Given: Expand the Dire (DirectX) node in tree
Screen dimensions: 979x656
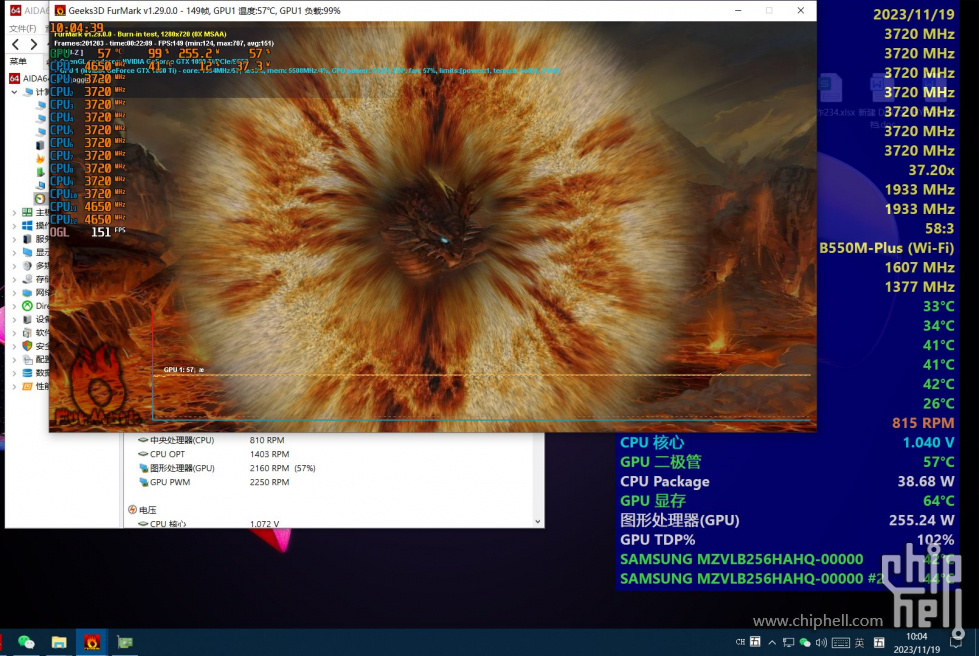Looking at the screenshot, I should coord(14,306).
